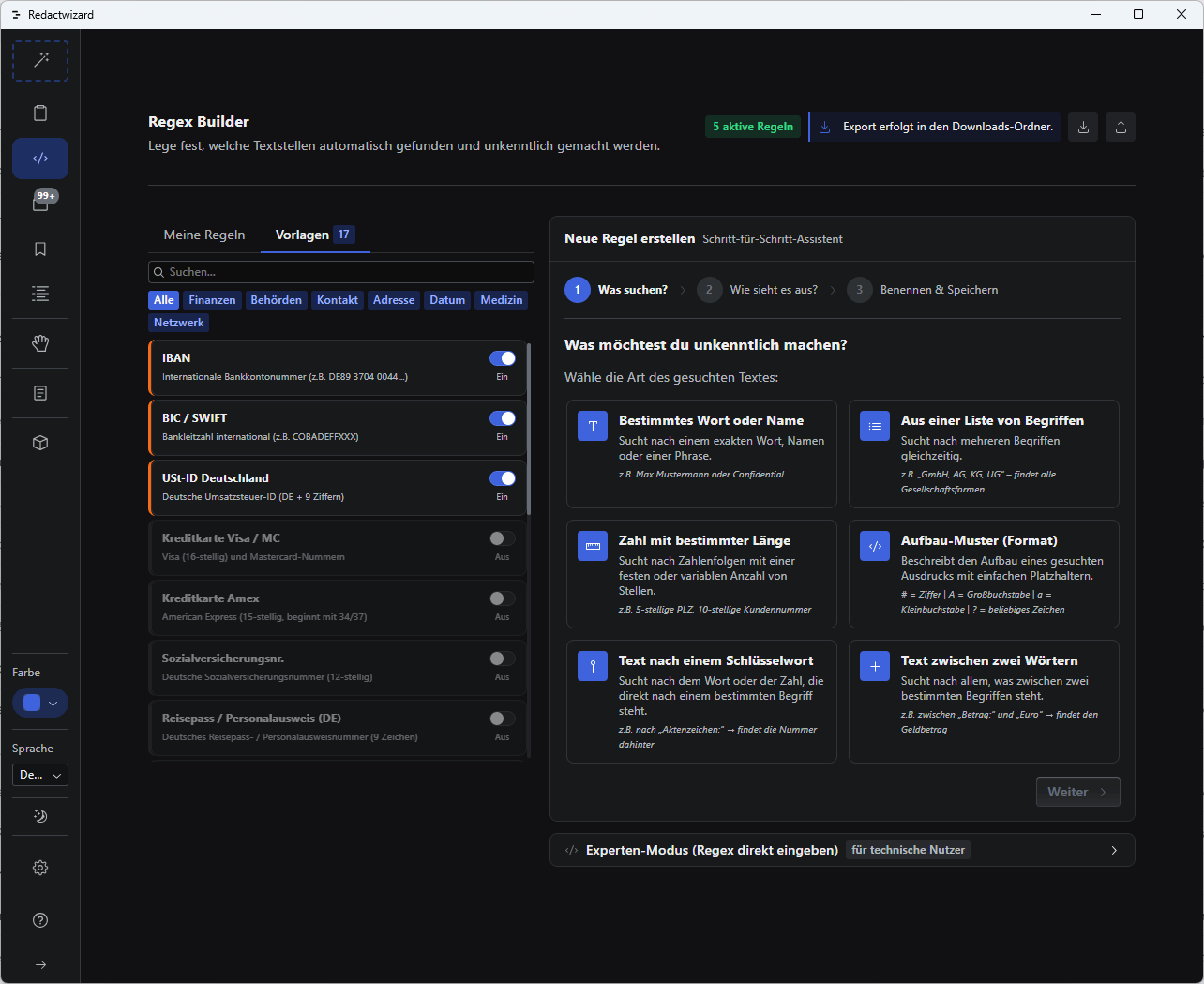Image resolution: width=1204 pixels, height=984 pixels.
Task: Filter templates by Medizin
Action: tap(502, 300)
